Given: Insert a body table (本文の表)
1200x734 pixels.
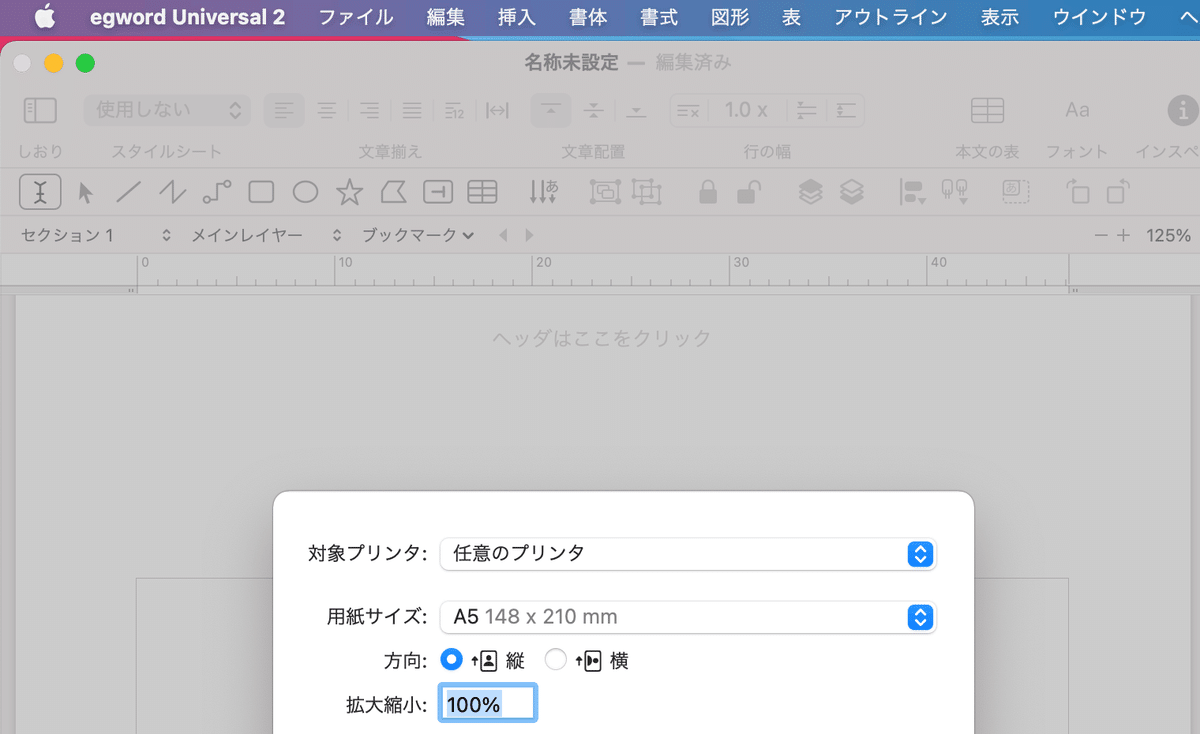Looking at the screenshot, I should 987,110.
